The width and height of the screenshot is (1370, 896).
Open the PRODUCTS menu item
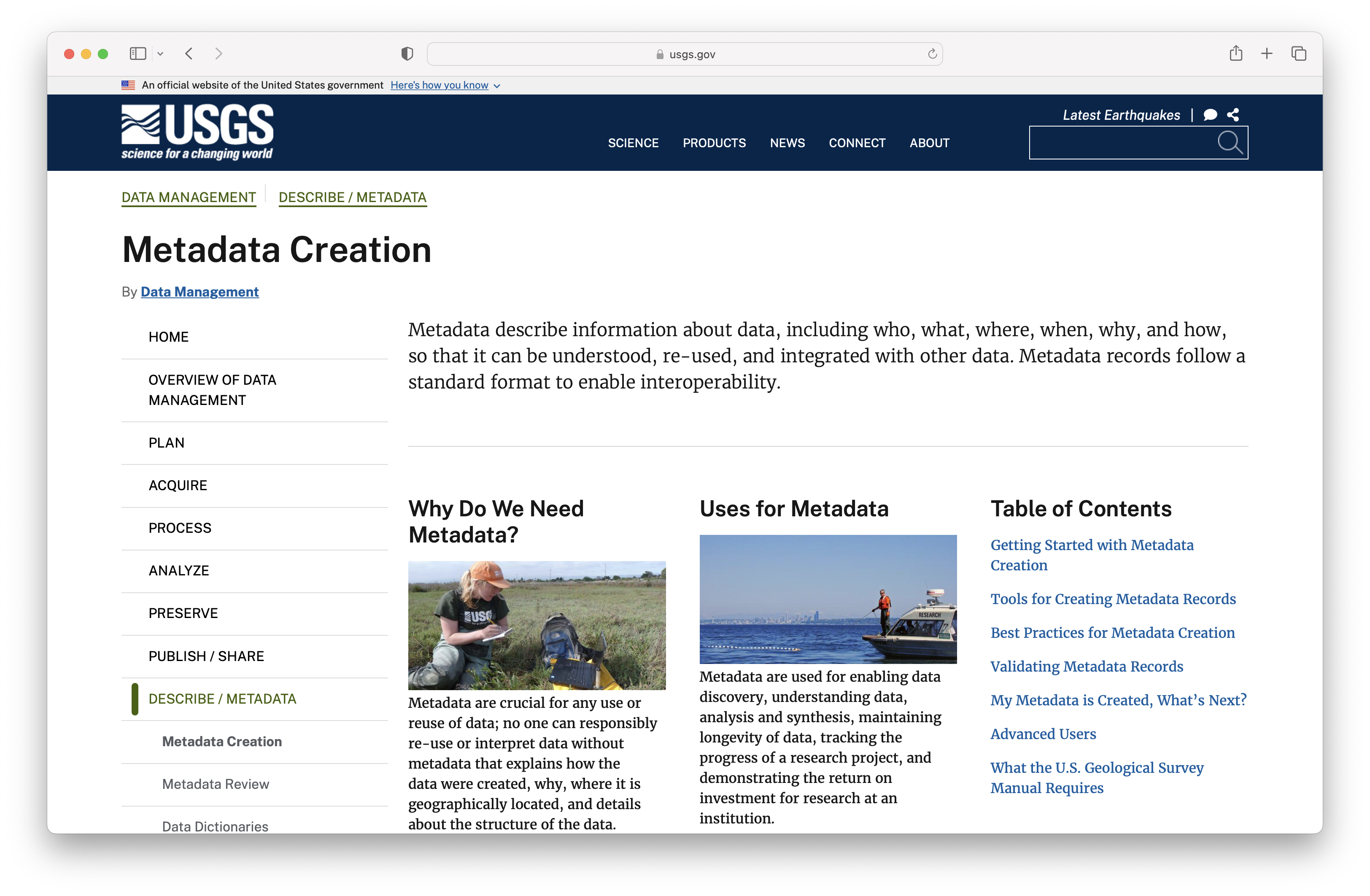714,143
